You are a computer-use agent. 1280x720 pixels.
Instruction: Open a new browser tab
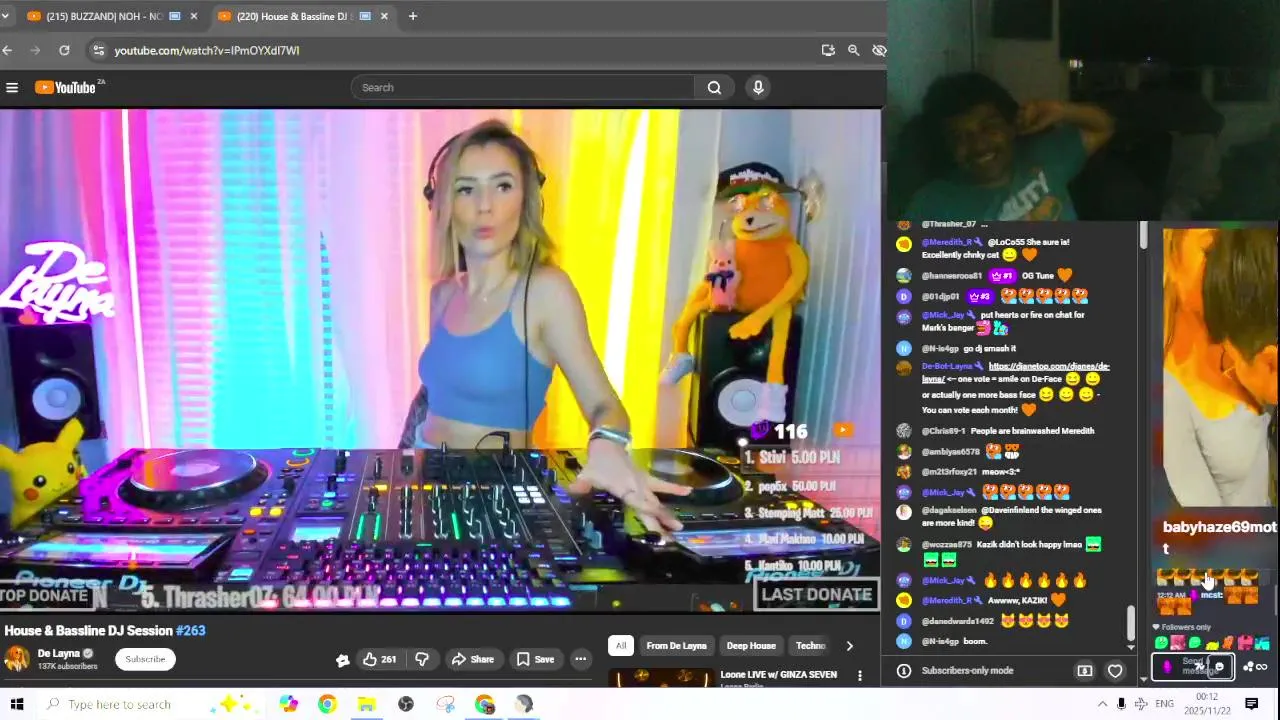(x=412, y=16)
